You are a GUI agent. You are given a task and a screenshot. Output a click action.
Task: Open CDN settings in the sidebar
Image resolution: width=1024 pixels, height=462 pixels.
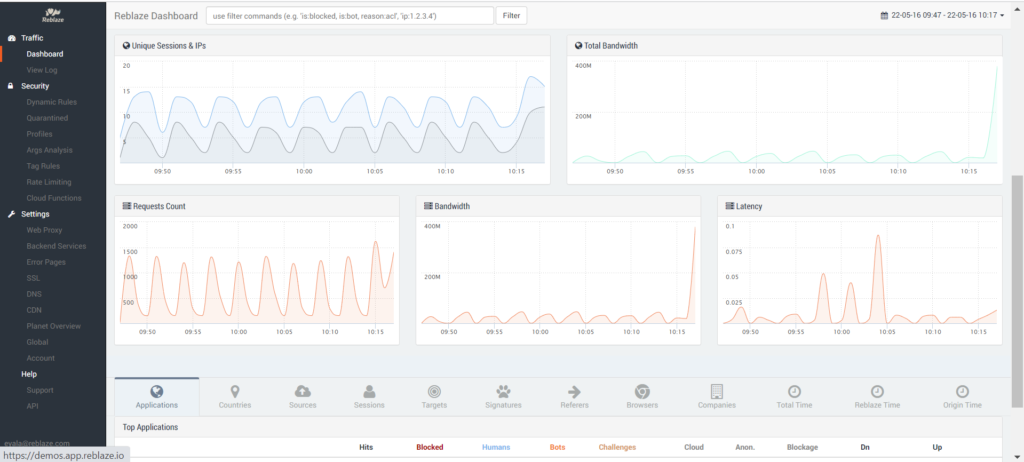point(34,310)
